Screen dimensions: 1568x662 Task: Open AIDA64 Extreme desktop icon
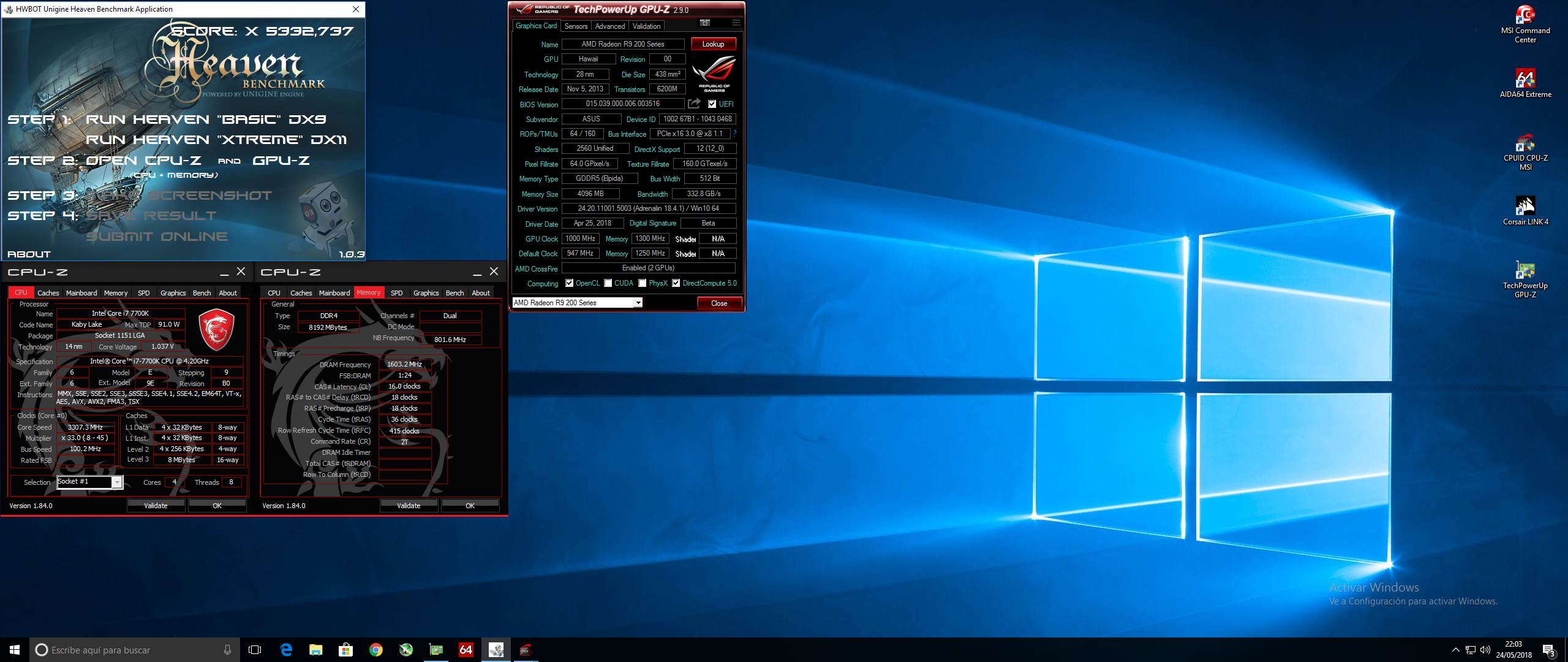(x=1525, y=83)
